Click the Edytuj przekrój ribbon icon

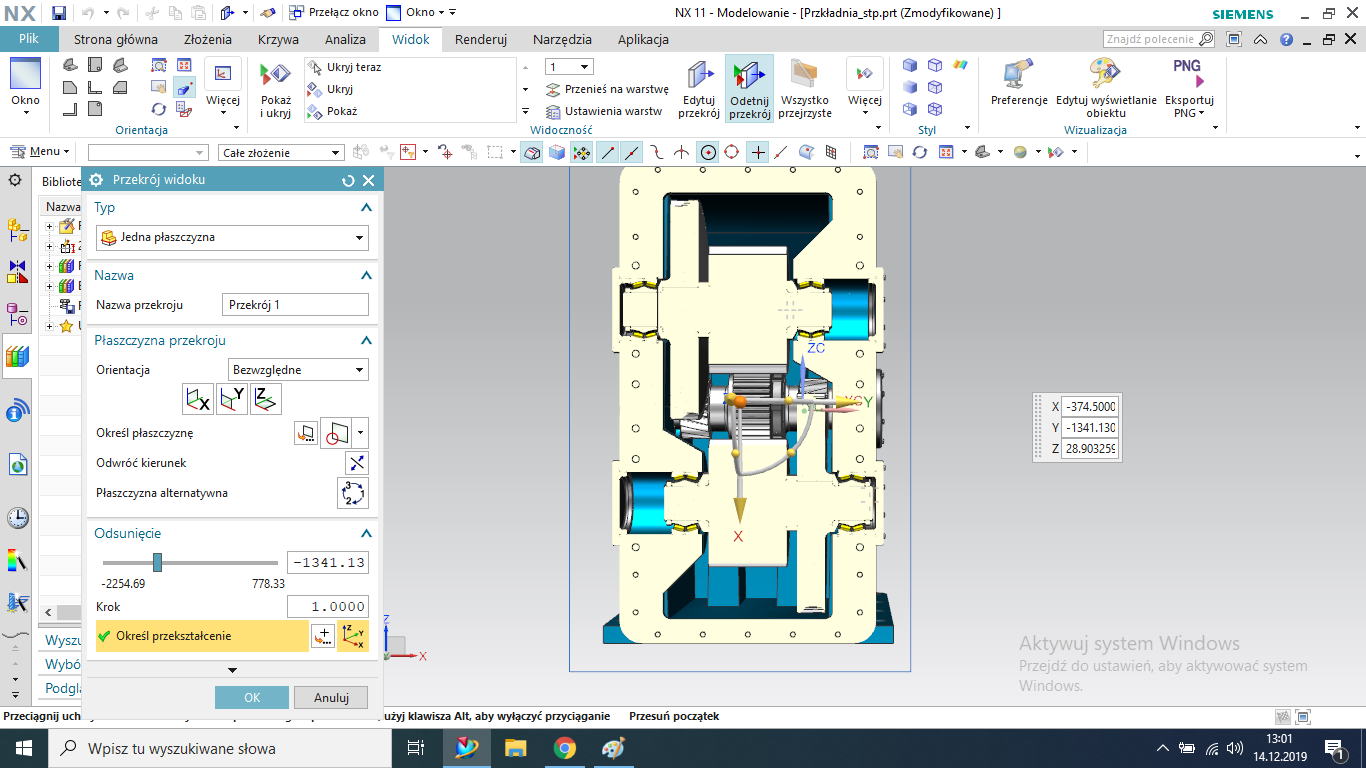pyautogui.click(x=699, y=90)
